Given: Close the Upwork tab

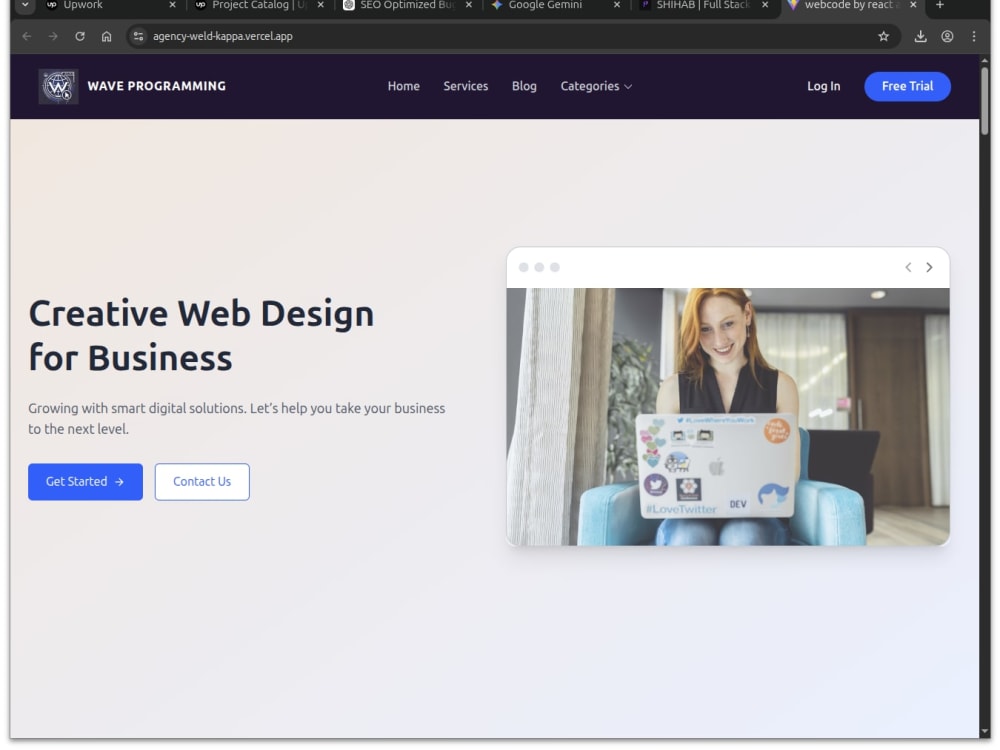Looking at the screenshot, I should (x=172, y=5).
